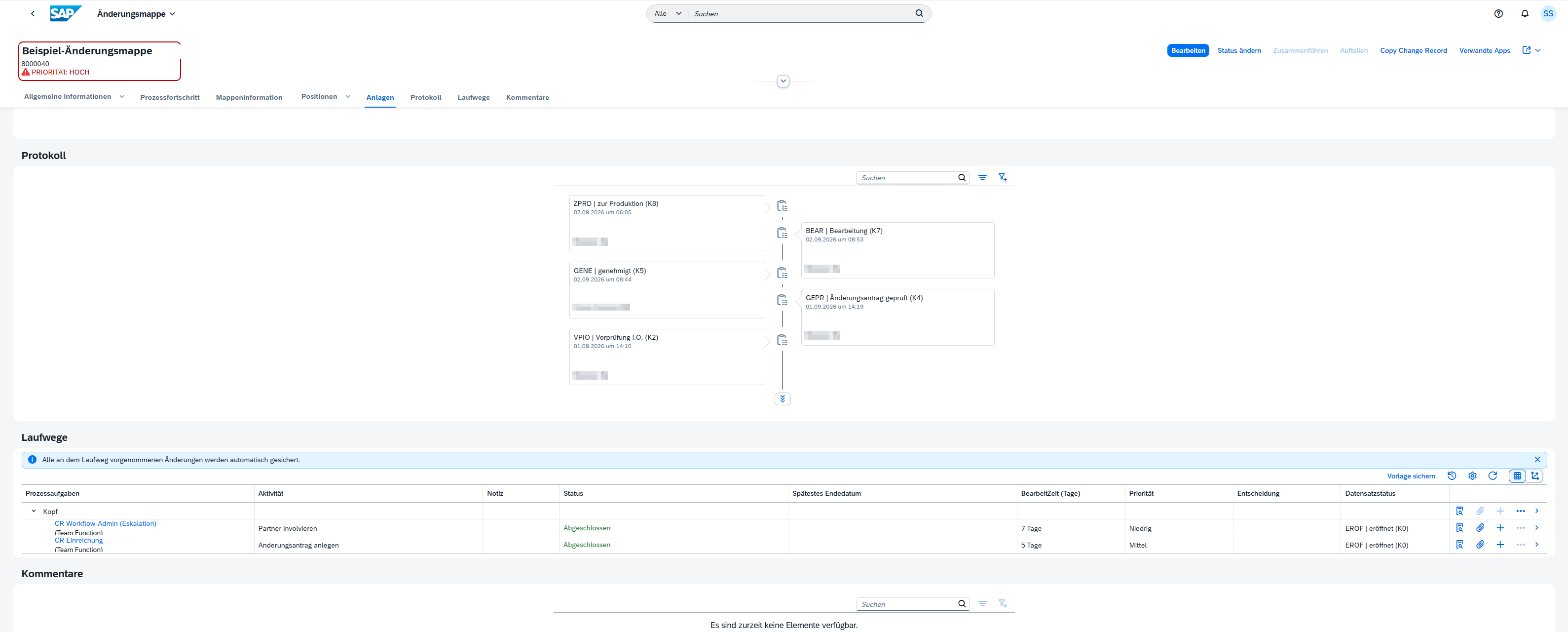Open the notifications bell icon
Screen dimensions: 1568x632
1524,13
